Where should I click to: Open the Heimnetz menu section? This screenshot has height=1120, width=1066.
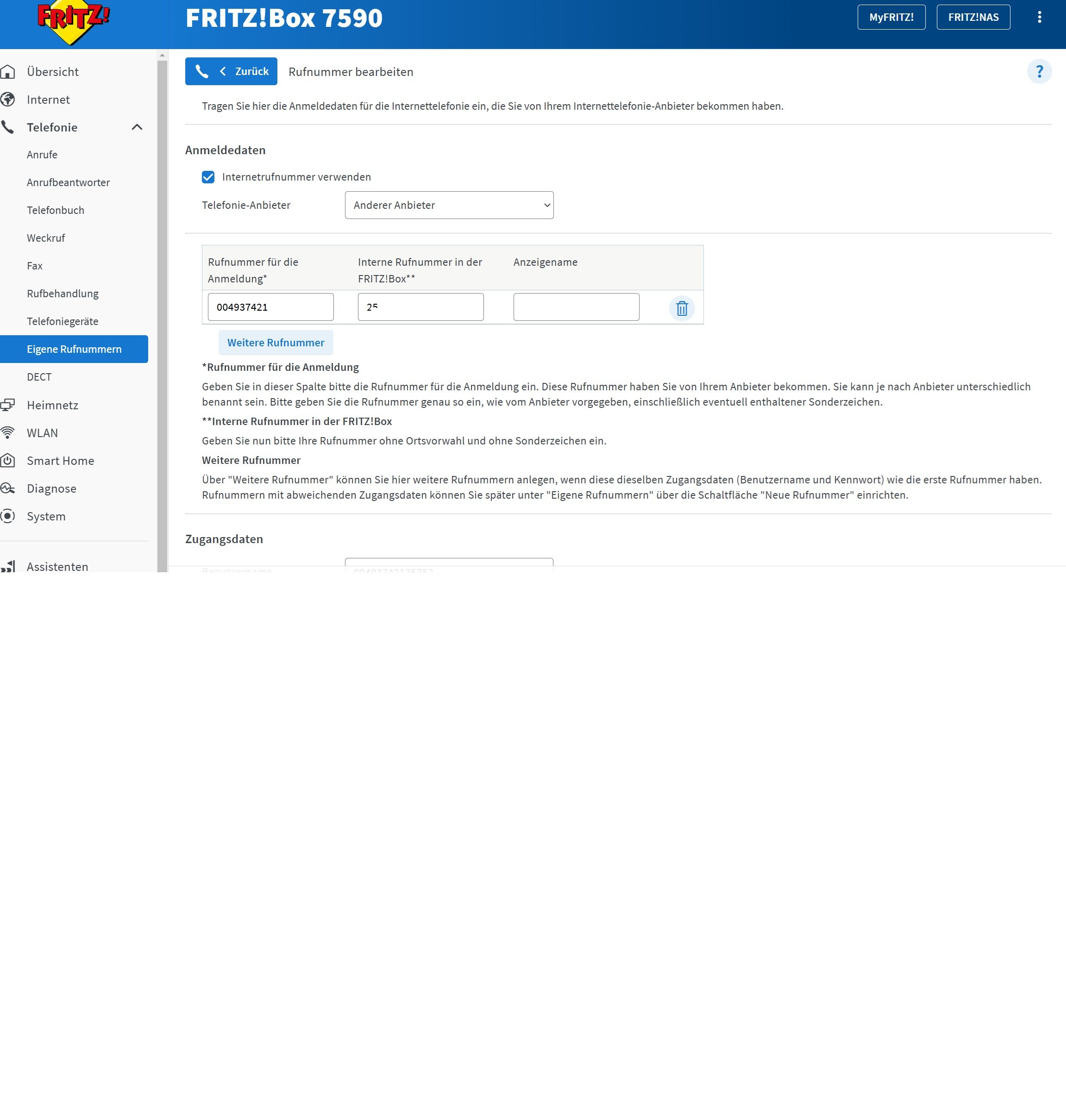click(x=52, y=405)
